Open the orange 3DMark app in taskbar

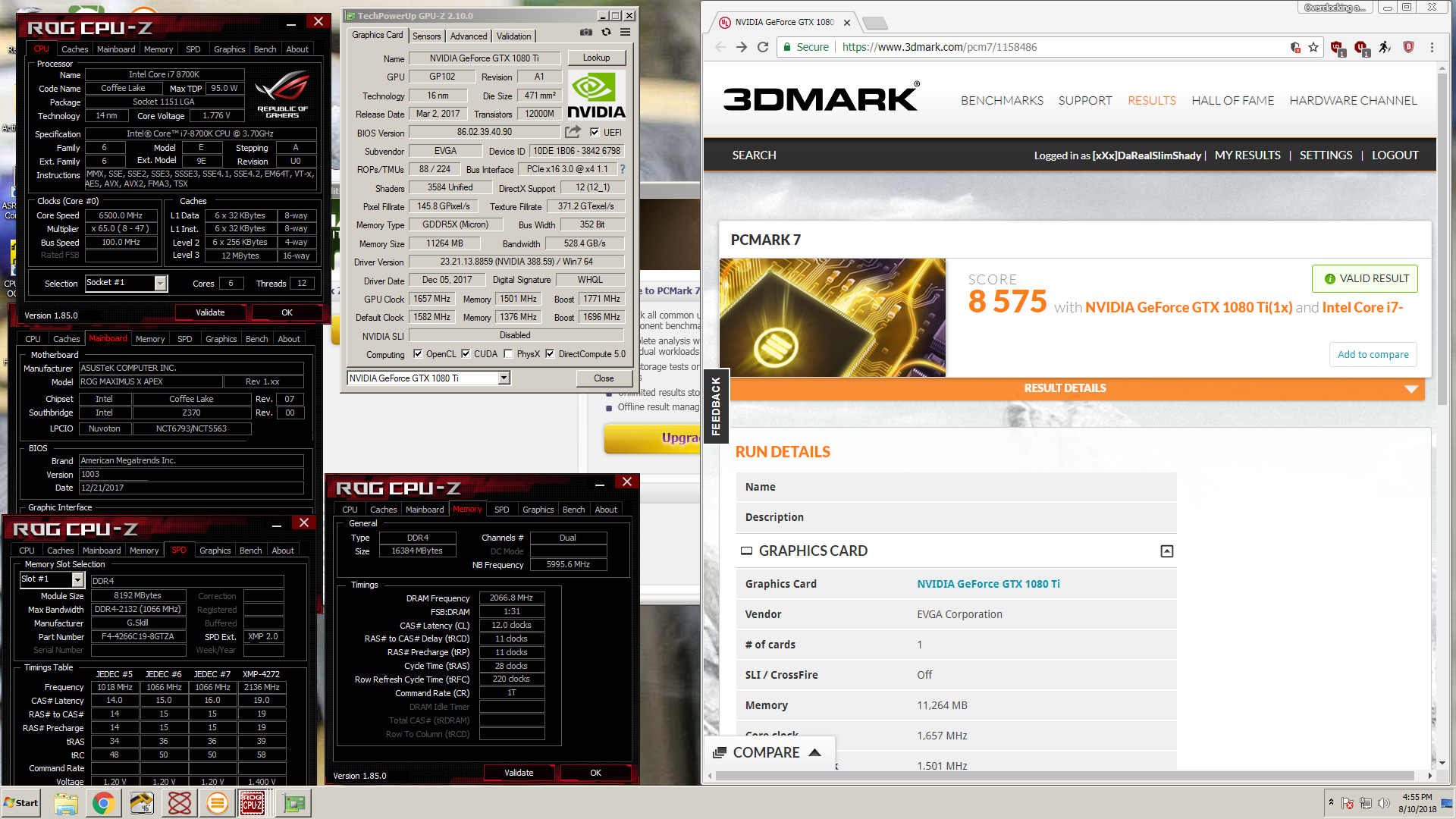coord(218,803)
